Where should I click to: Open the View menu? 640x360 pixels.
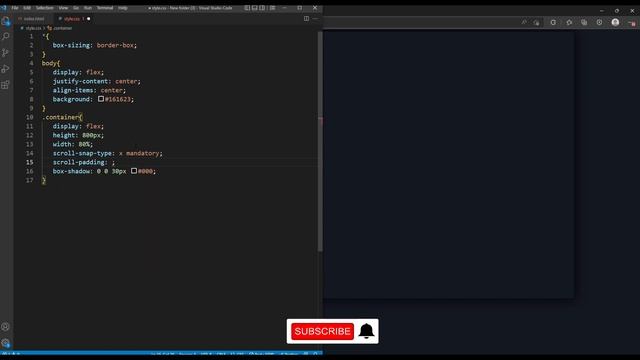pos(63,8)
